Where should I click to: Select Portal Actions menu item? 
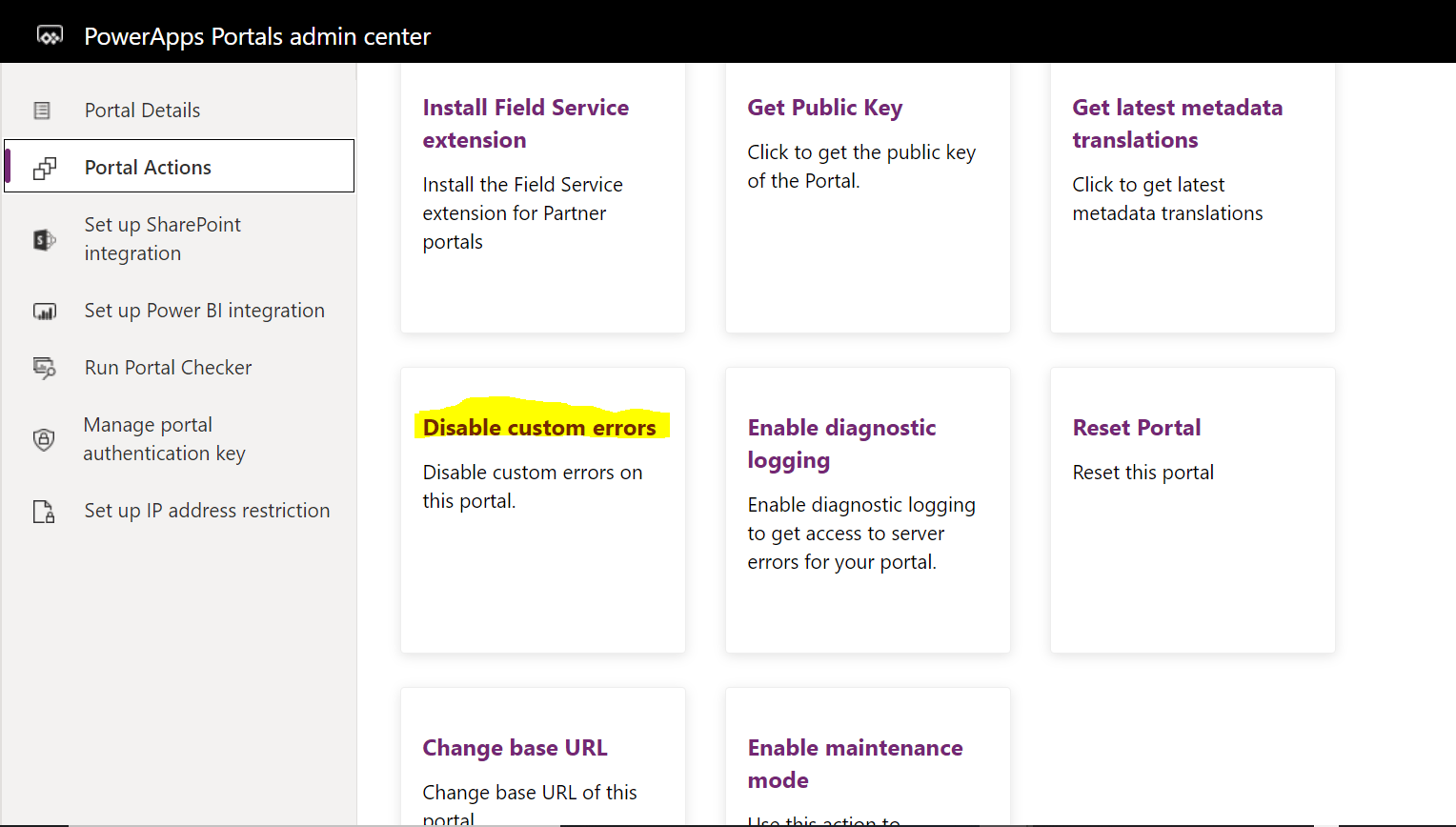148,168
